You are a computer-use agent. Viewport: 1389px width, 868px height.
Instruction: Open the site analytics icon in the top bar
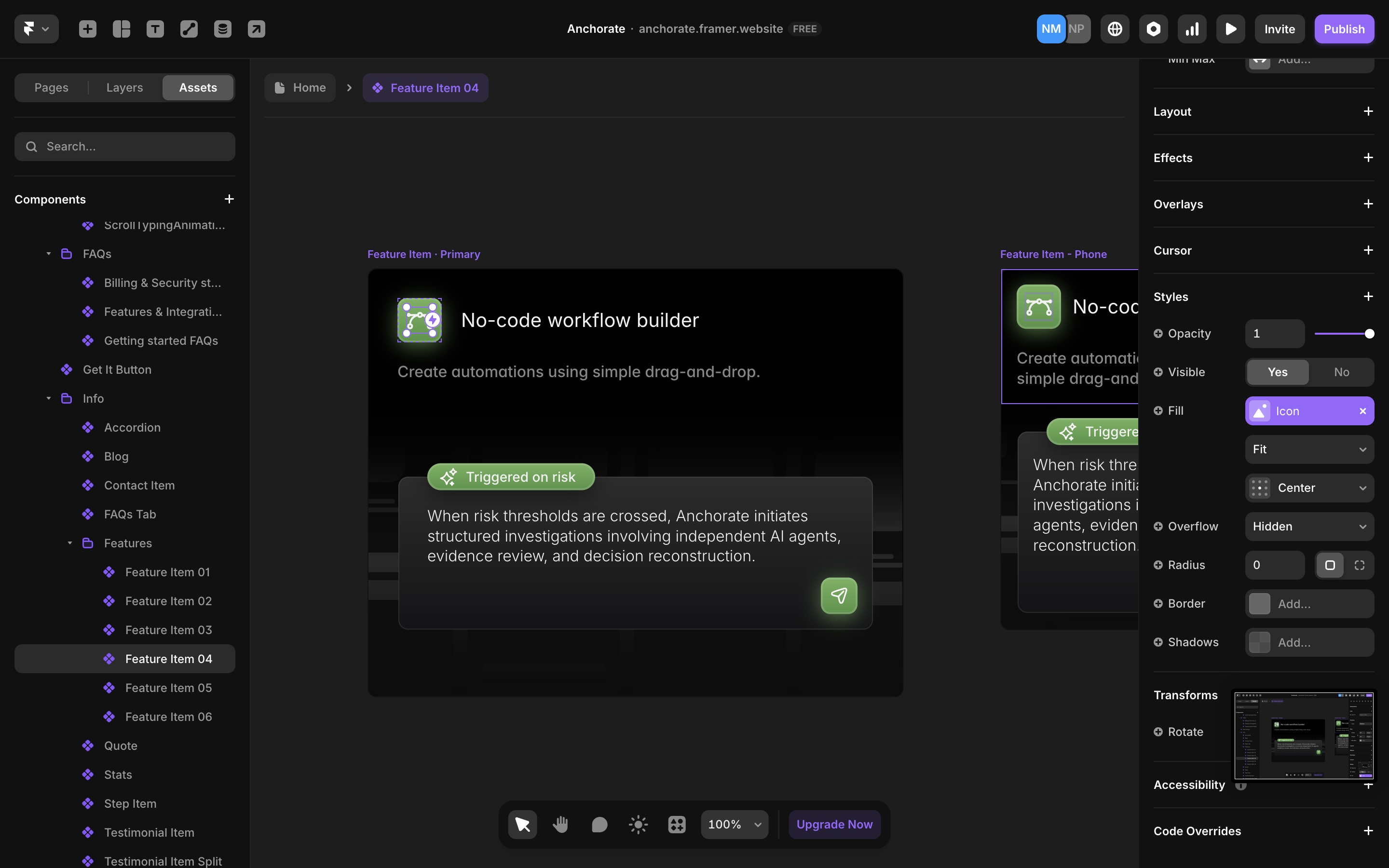[x=1192, y=29]
